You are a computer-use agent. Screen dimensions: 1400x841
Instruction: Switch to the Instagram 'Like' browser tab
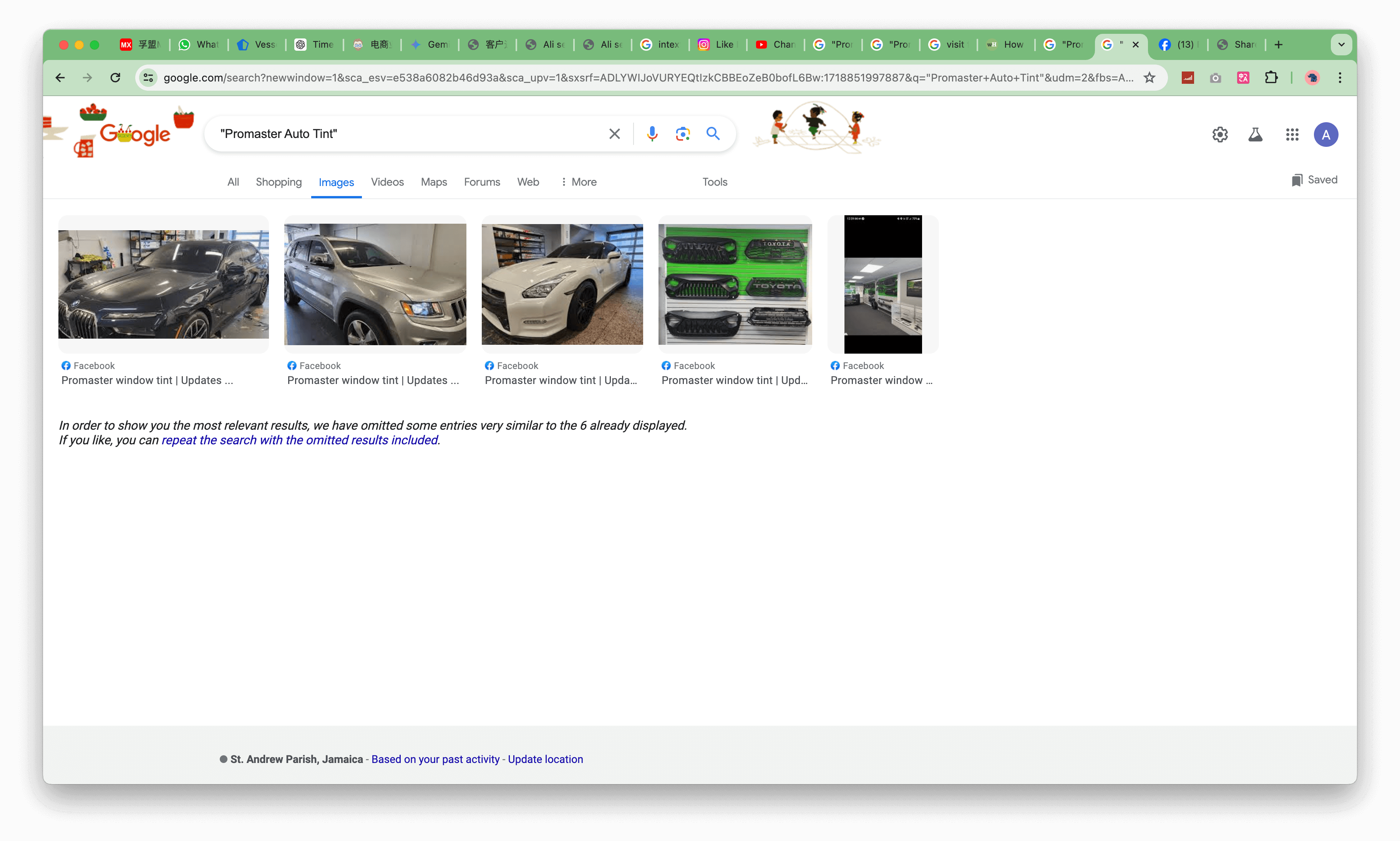pyautogui.click(x=717, y=44)
